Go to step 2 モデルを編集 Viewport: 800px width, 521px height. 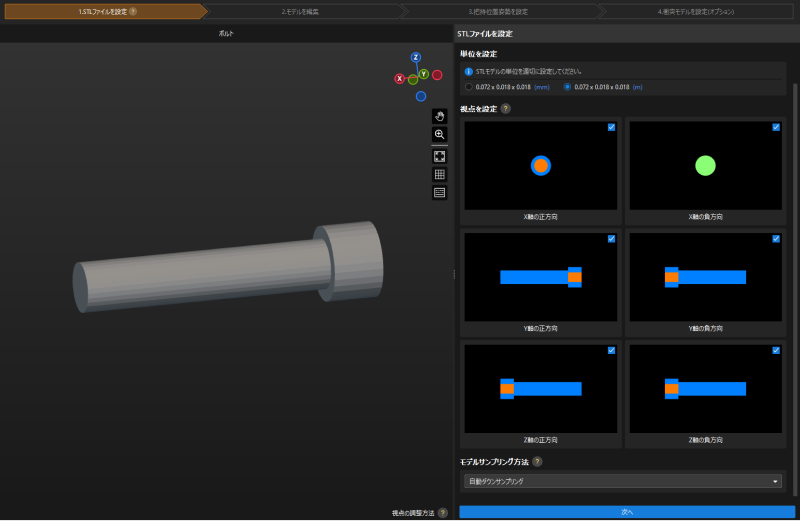pyautogui.click(x=300, y=11)
